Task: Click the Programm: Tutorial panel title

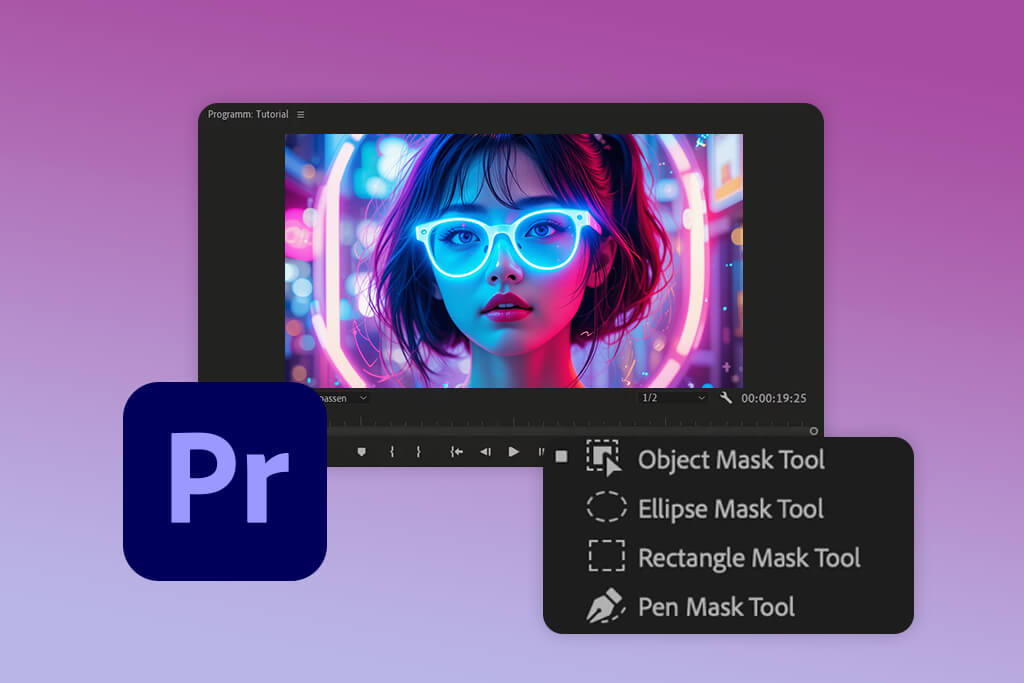Action: (x=248, y=114)
